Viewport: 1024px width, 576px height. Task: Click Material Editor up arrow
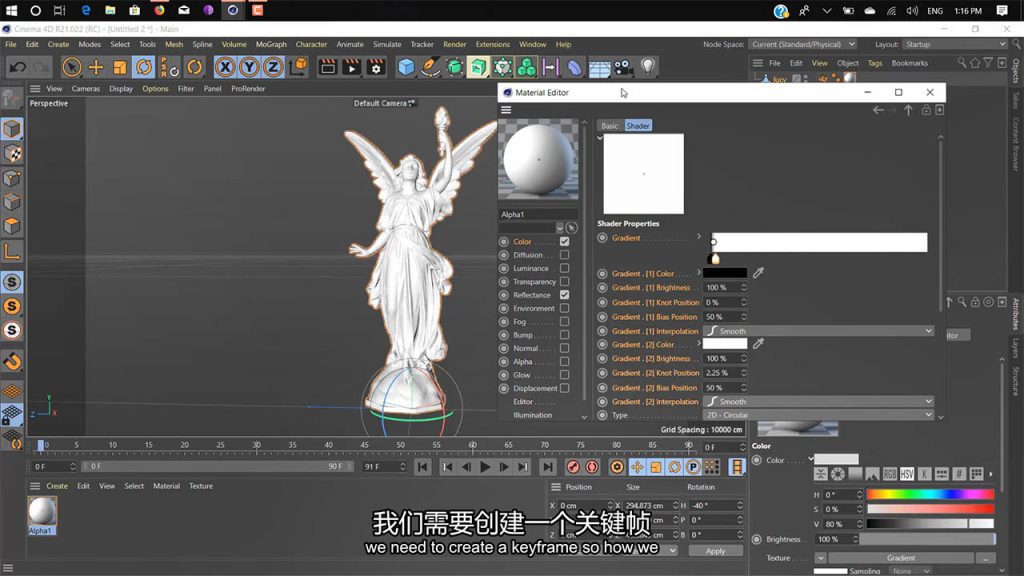pyautogui.click(x=908, y=110)
